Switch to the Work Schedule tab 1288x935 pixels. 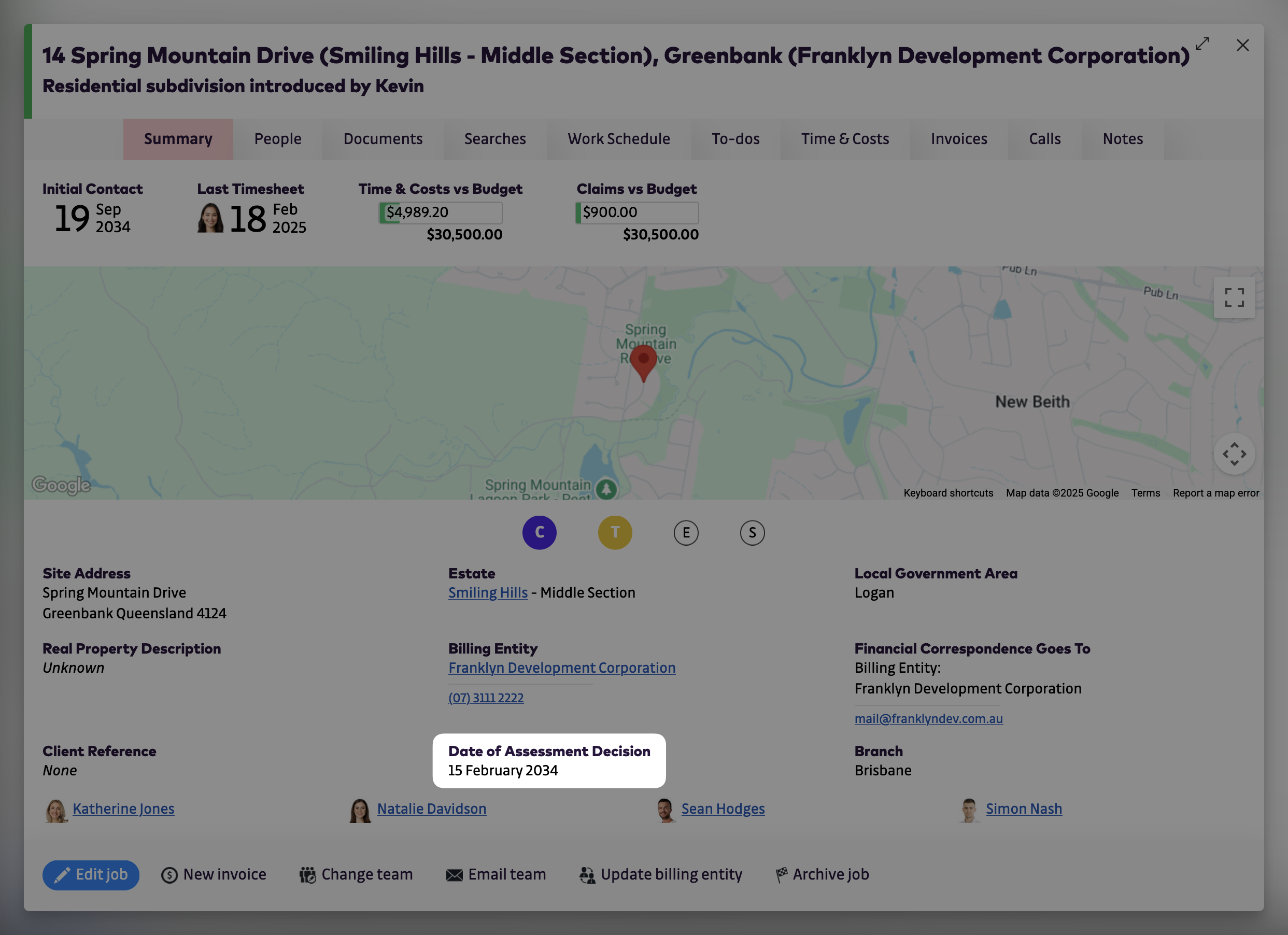click(x=618, y=138)
